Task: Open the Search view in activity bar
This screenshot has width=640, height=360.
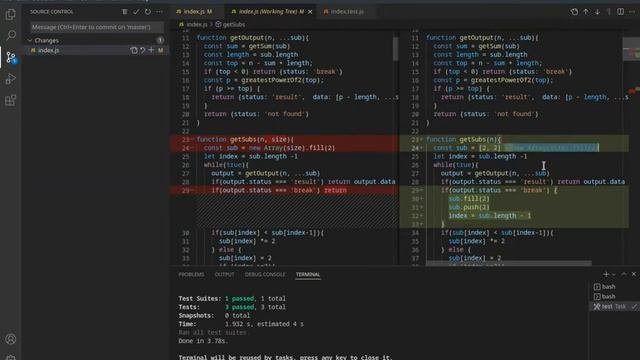Action: click(x=11, y=36)
